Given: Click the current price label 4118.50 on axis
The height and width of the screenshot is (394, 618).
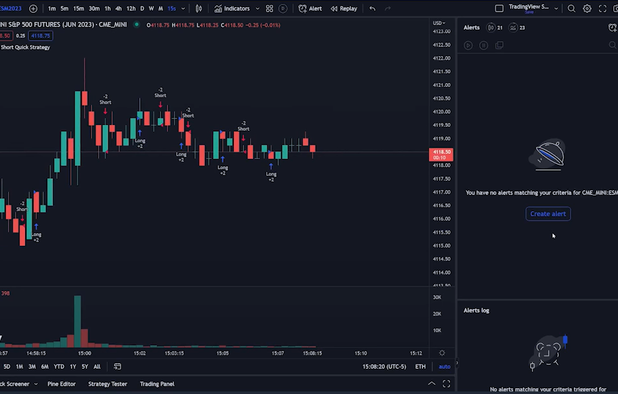Looking at the screenshot, I should [441, 154].
